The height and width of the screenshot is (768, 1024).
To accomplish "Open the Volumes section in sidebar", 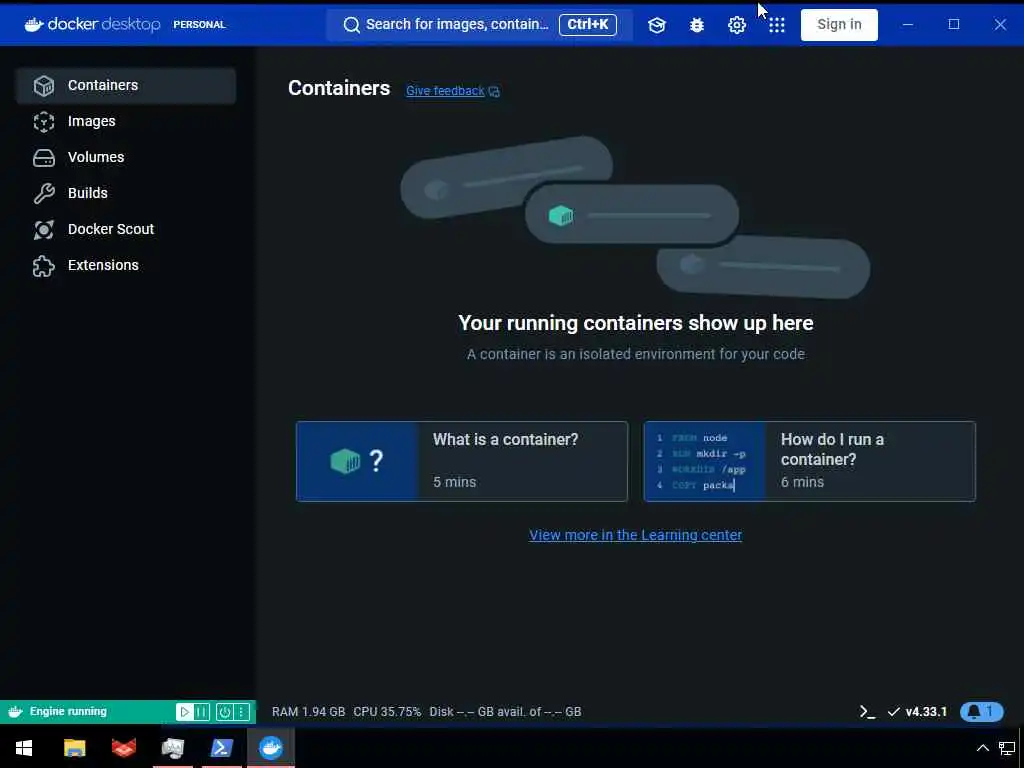I will [126, 157].
